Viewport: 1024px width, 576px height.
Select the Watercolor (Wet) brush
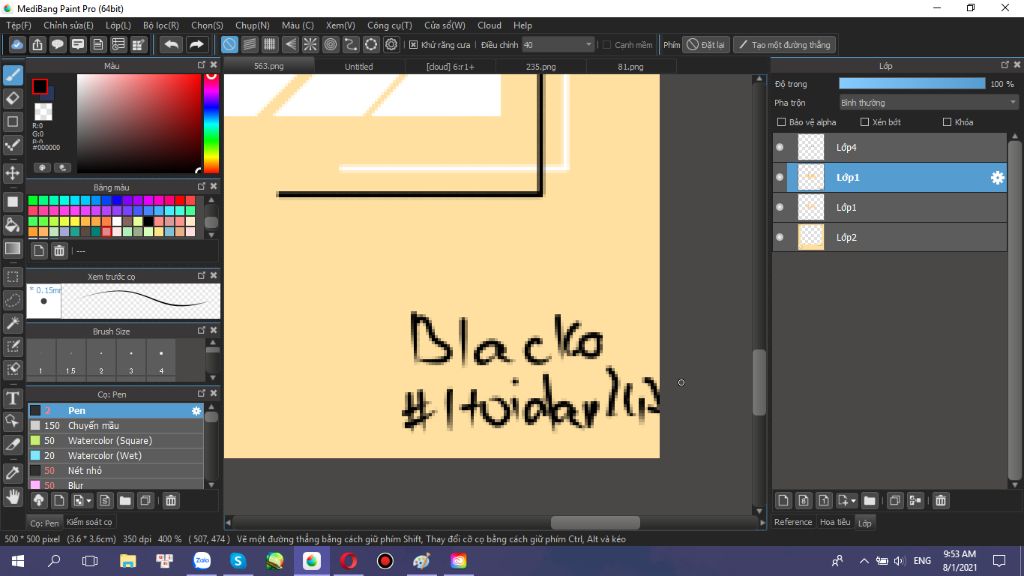(x=116, y=455)
